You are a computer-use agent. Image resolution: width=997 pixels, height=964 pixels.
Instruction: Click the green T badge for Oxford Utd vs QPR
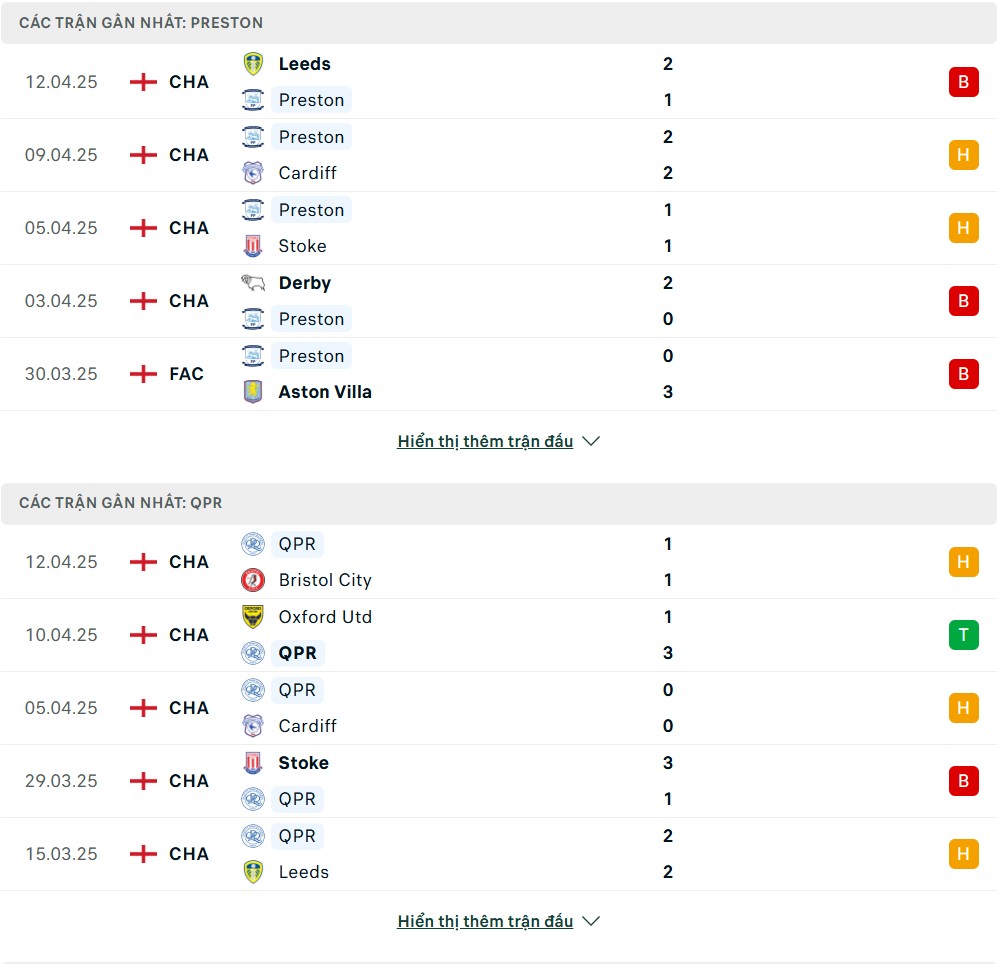coord(963,635)
